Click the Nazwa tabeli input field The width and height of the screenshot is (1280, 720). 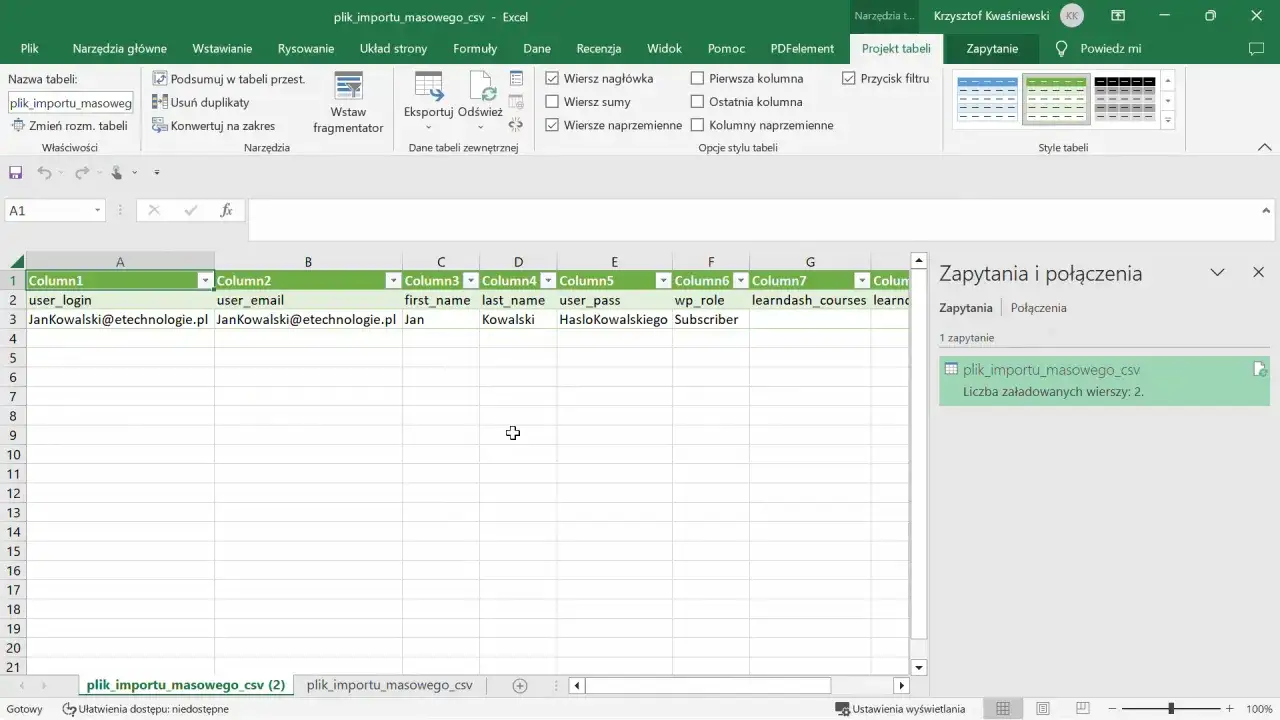[x=70, y=103]
